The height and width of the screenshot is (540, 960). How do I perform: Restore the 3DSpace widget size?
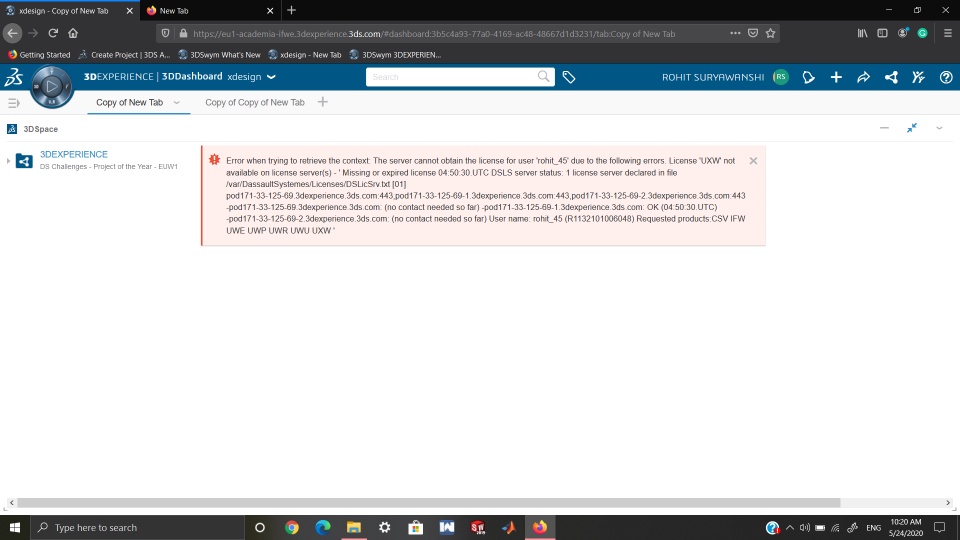click(x=912, y=127)
